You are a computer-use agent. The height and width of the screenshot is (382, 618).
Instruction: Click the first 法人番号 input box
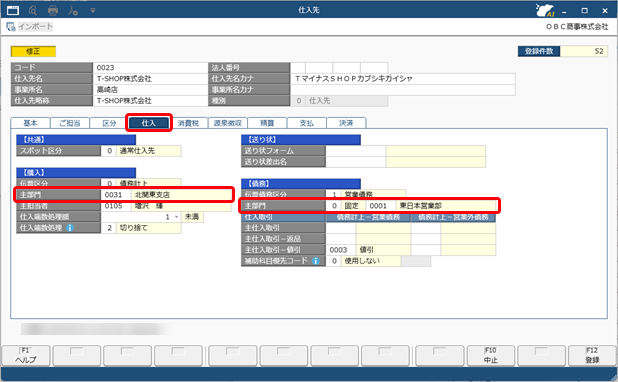pyautogui.click(x=298, y=68)
